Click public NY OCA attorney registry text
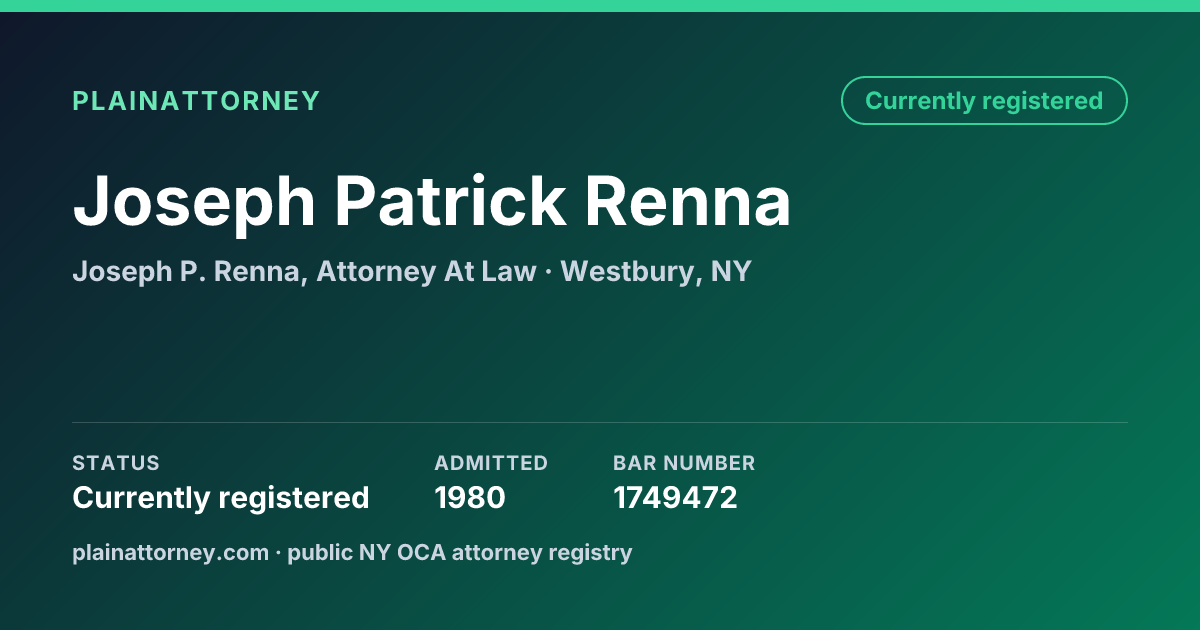The width and height of the screenshot is (1200, 630). click(x=460, y=552)
